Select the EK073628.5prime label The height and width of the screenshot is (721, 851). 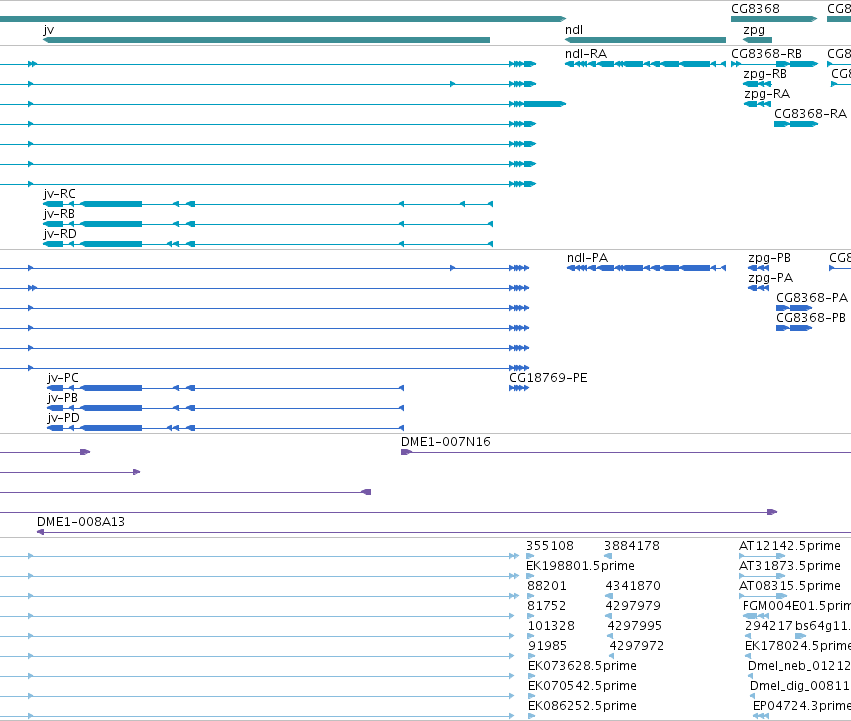582,666
